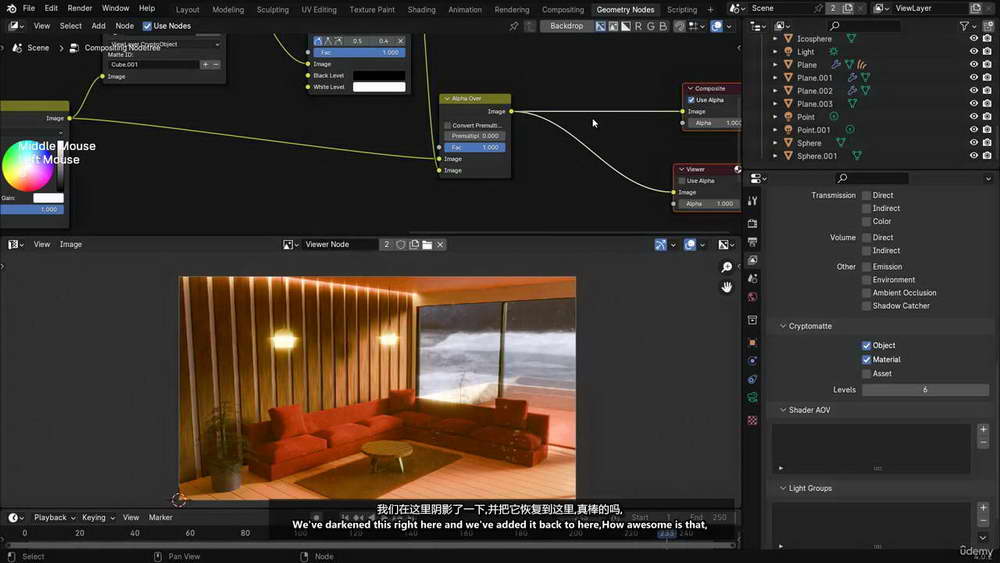Add new view layer icon

pyautogui.click(x=976, y=8)
